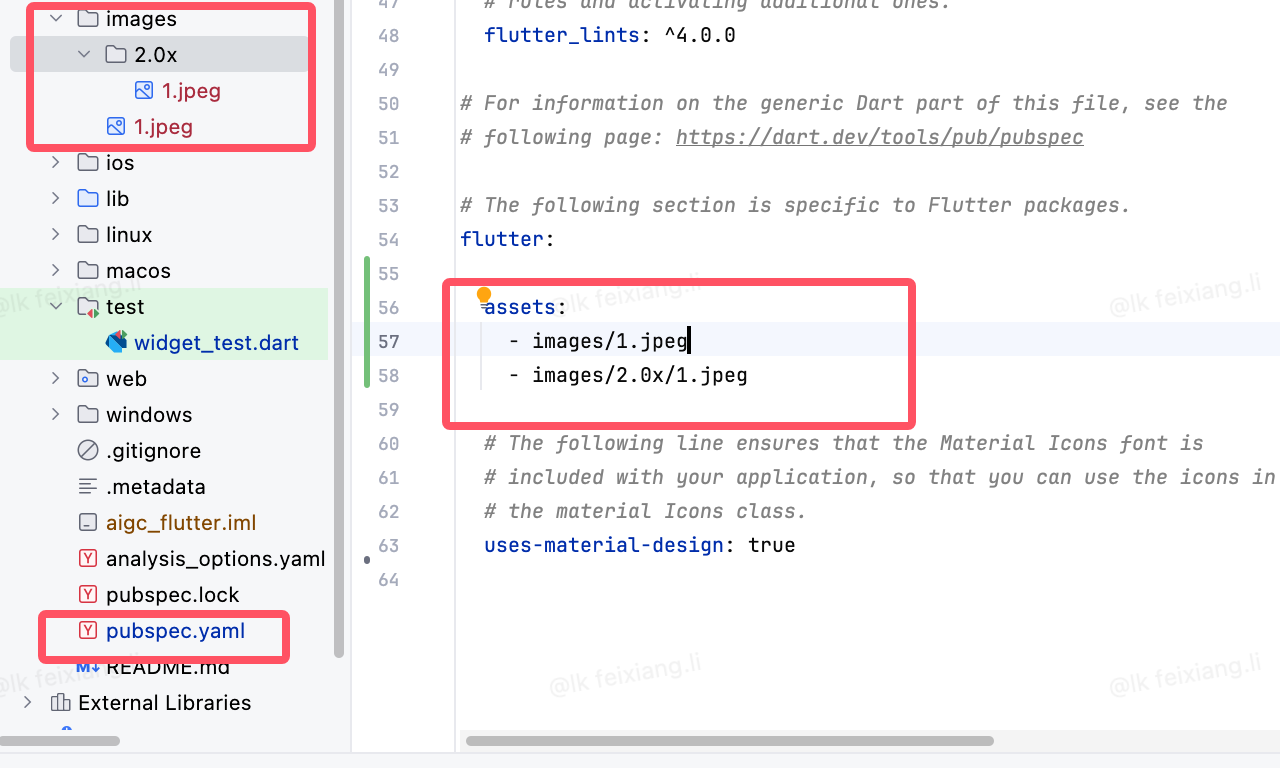1280x768 pixels.
Task: Select aigc_flutter.iml in the project tree
Action: (181, 522)
